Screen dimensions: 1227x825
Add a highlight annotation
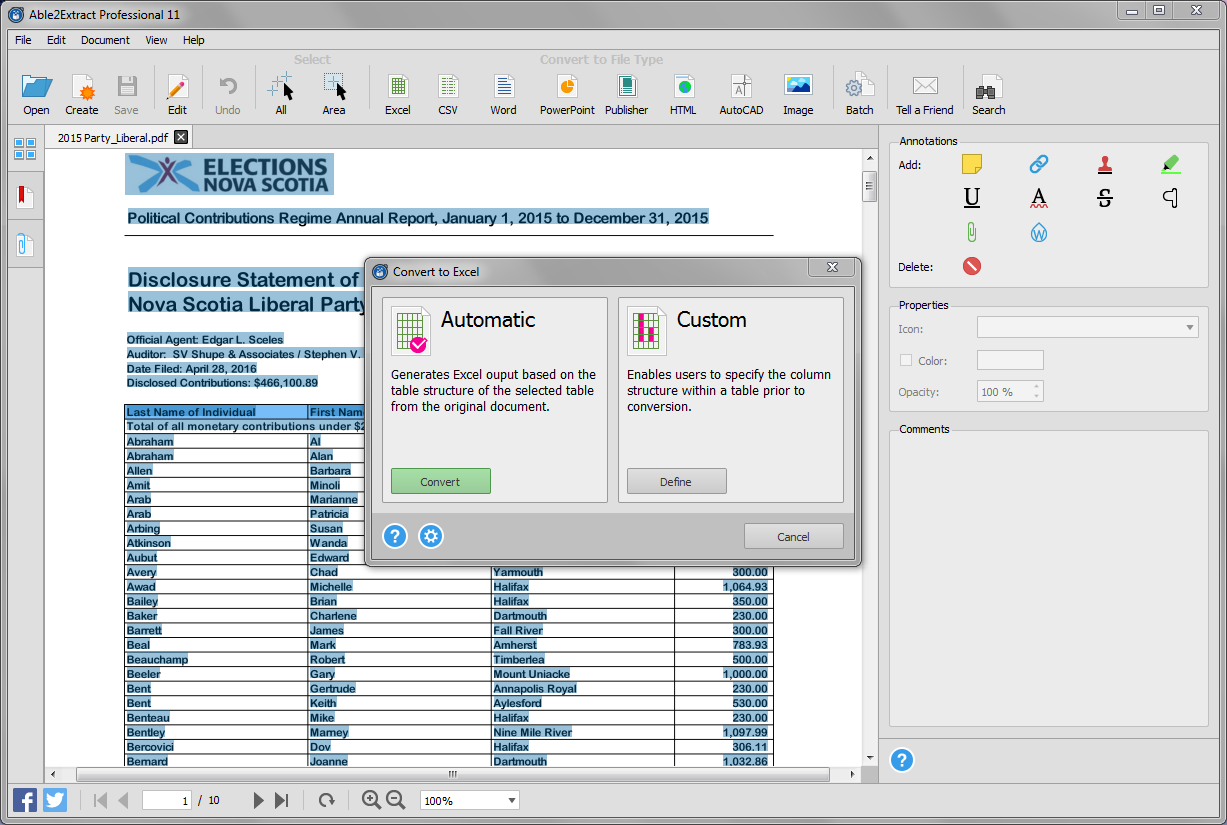coord(1171,164)
